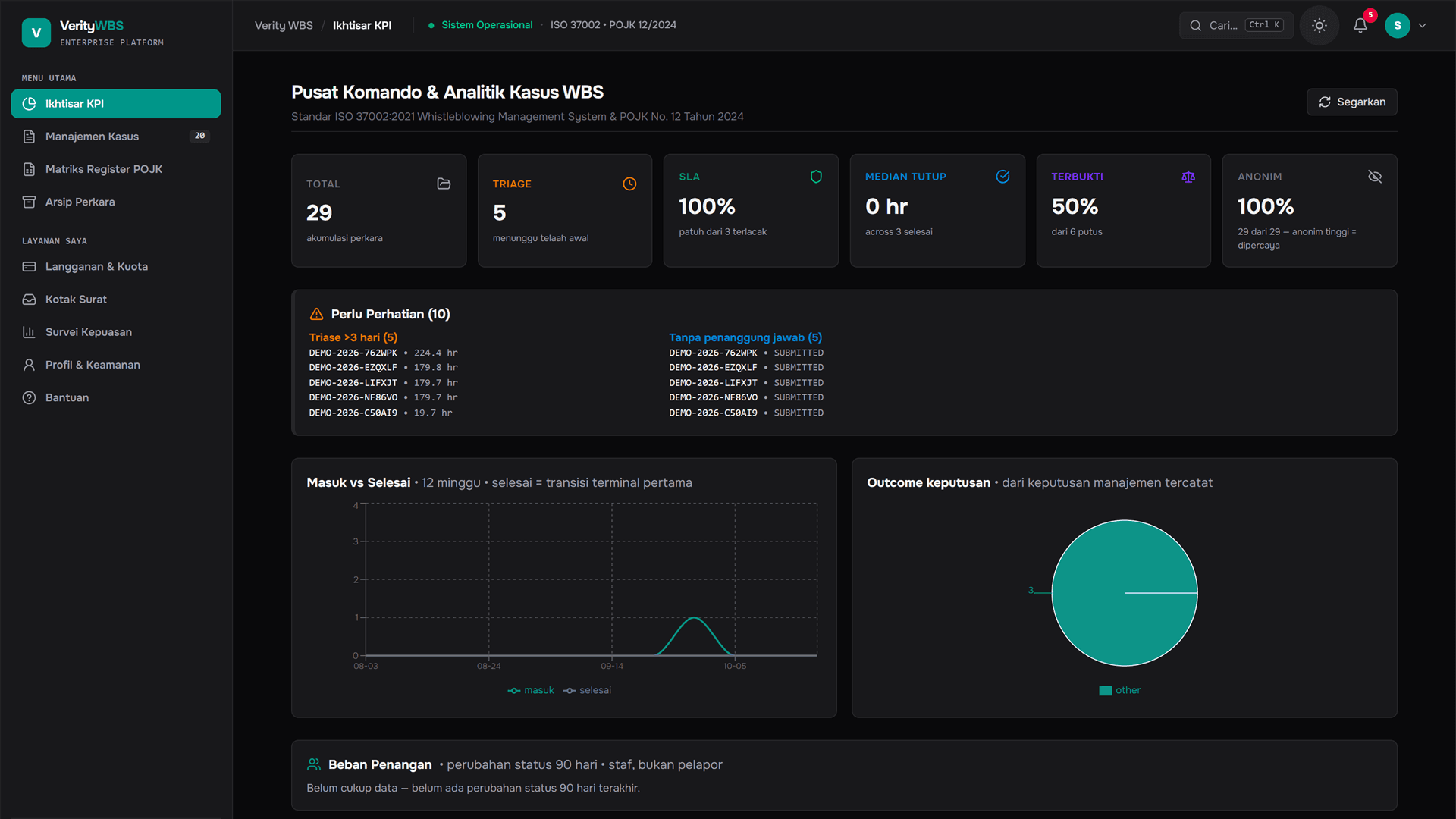This screenshot has width=1456, height=819.
Task: Click the teal 'other' legend color square
Action: tap(1105, 690)
